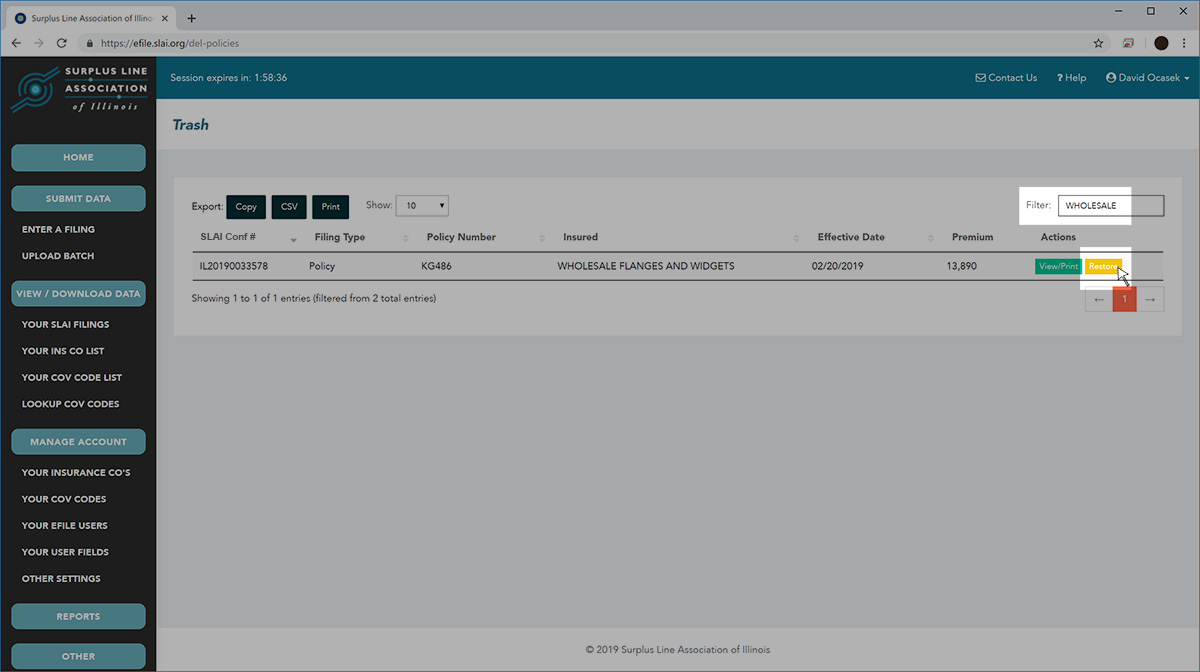The height and width of the screenshot is (672, 1200).
Task: Open the Show entries dropdown
Action: pos(422,205)
